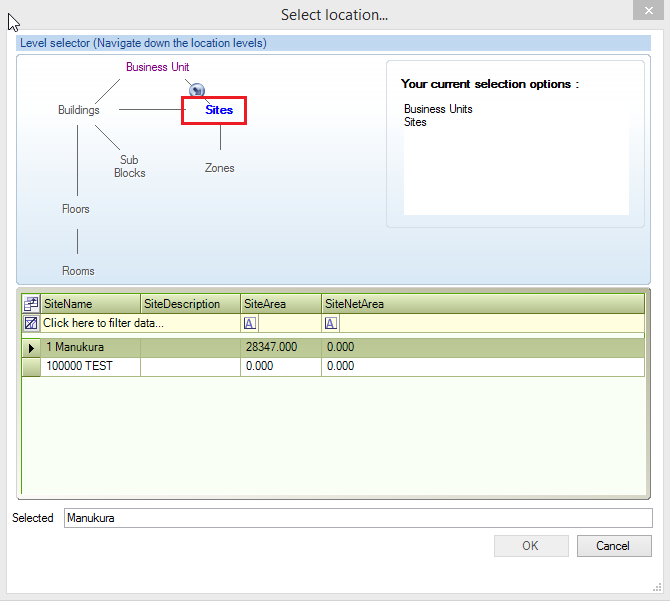Select the Business Unit level node
Image resolution: width=670 pixels, height=602 pixels.
(x=157, y=67)
